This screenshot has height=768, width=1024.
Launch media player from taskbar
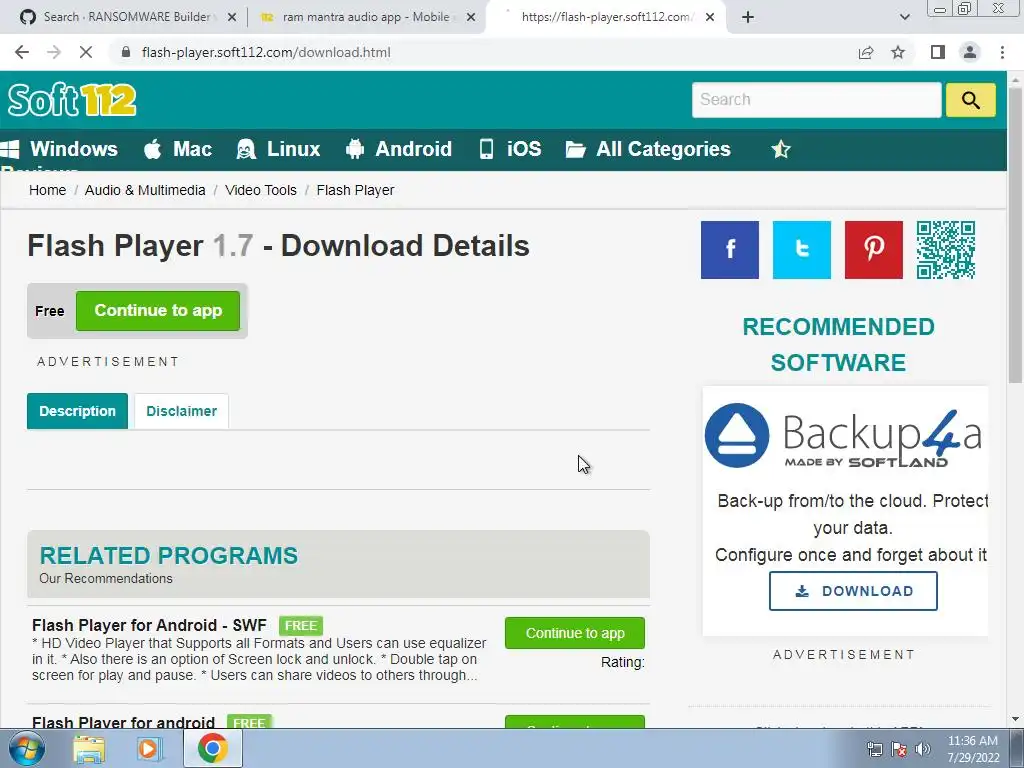(149, 749)
